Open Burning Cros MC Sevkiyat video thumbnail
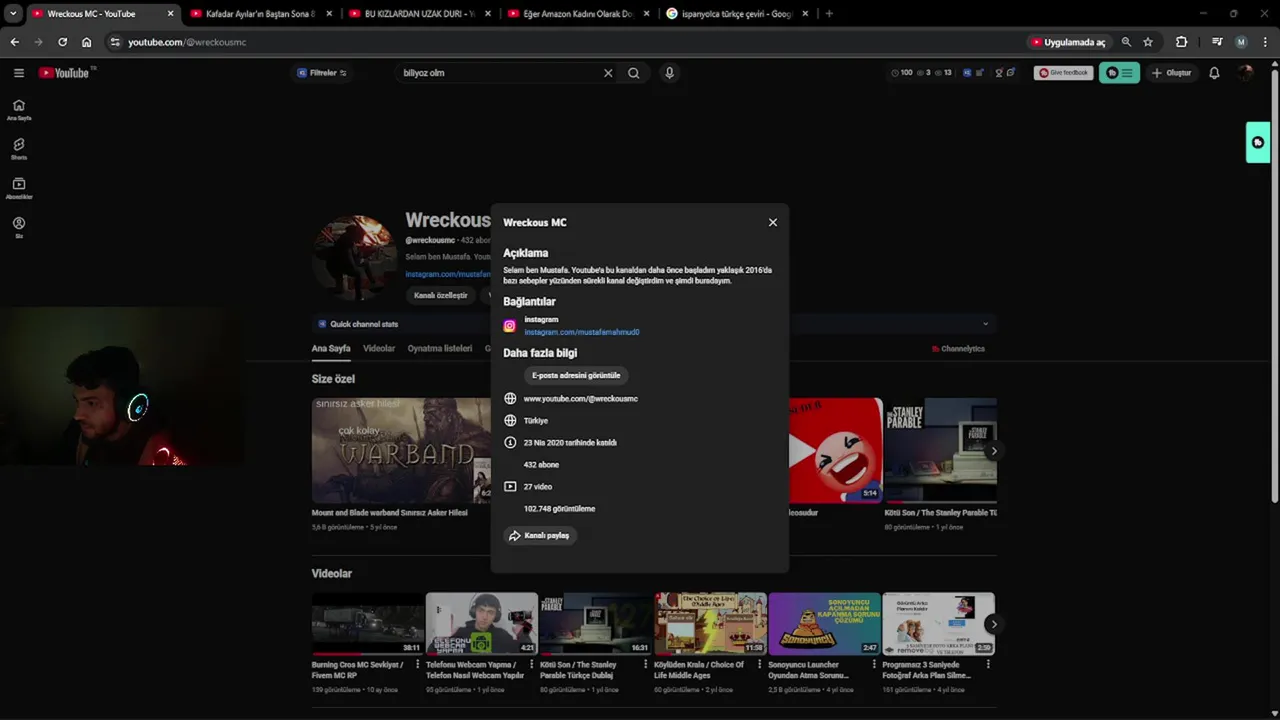Screen dimensions: 1280x720 [367, 624]
